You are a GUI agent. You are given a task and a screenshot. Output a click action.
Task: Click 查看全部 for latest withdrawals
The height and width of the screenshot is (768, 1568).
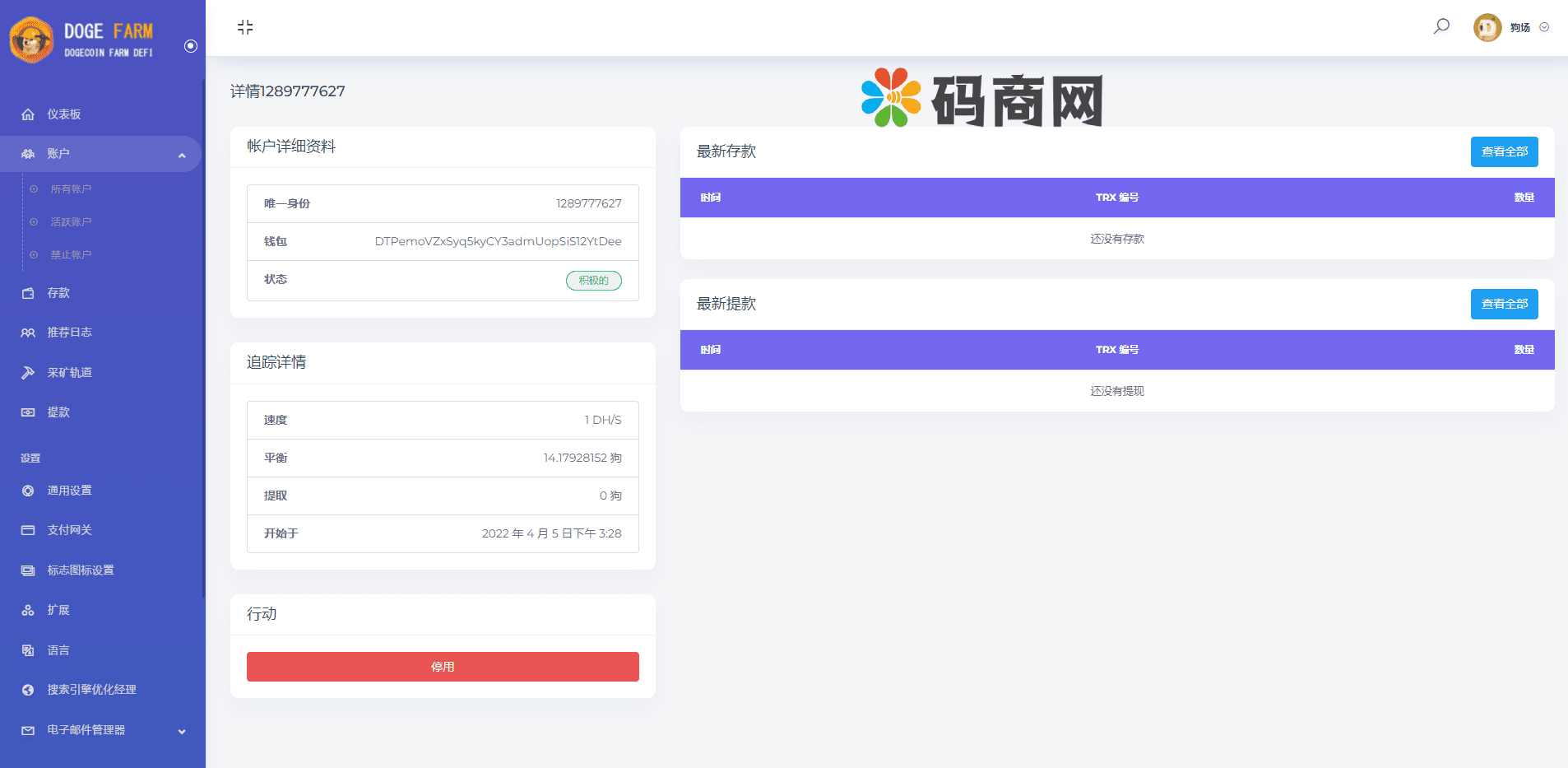pos(1504,304)
